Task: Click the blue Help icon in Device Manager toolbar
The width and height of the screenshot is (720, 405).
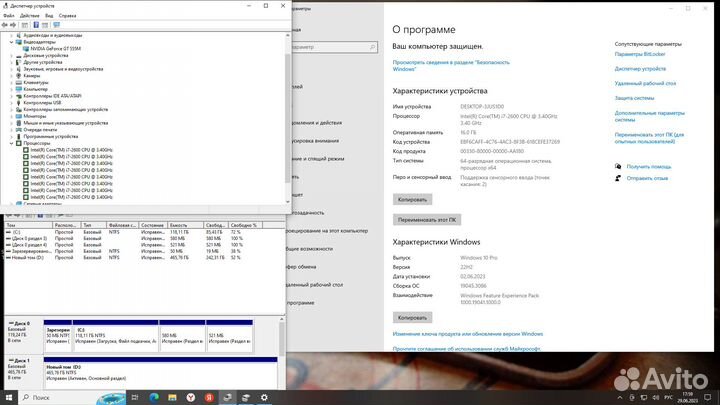Action: pyautogui.click(x=36, y=25)
